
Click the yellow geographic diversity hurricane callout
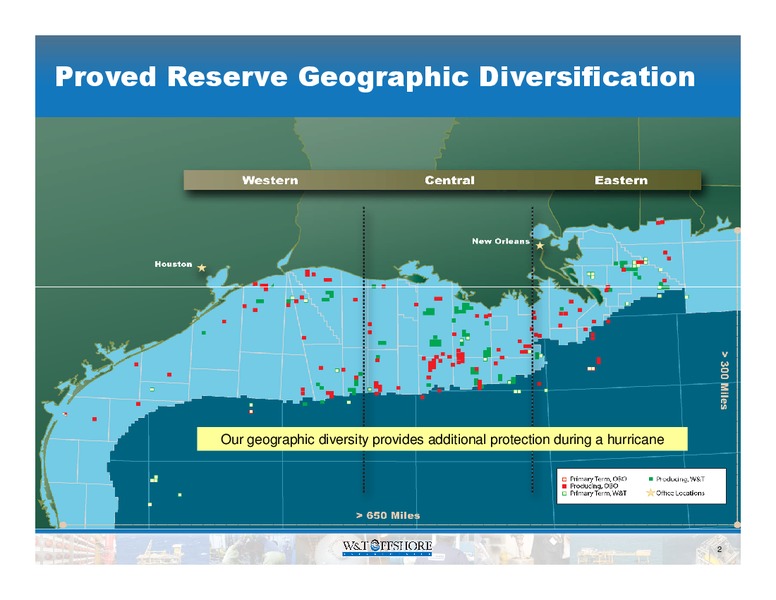point(442,439)
